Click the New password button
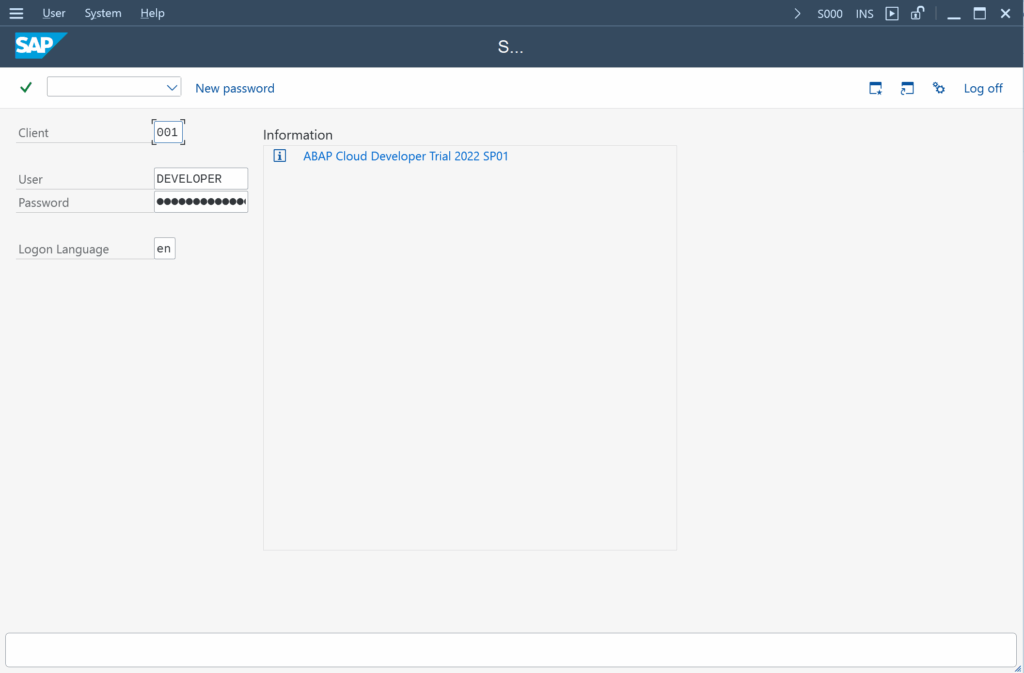This screenshot has height=673, width=1024. point(235,88)
